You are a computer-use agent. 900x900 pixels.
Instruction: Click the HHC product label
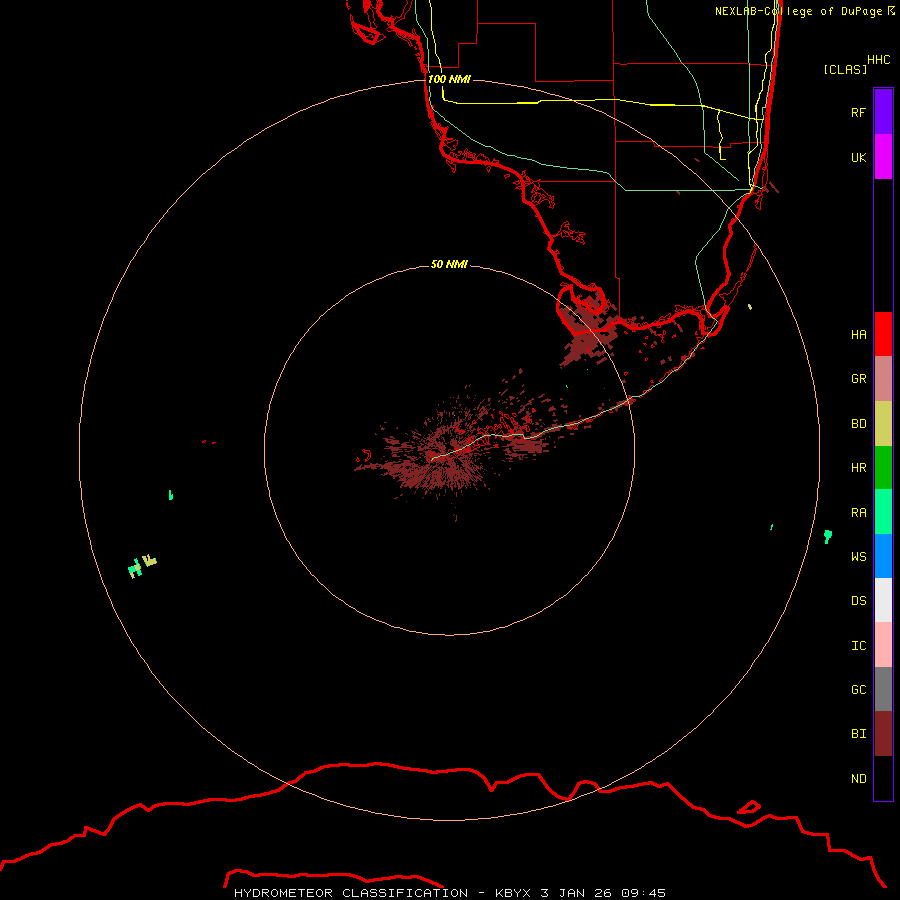[x=878, y=60]
